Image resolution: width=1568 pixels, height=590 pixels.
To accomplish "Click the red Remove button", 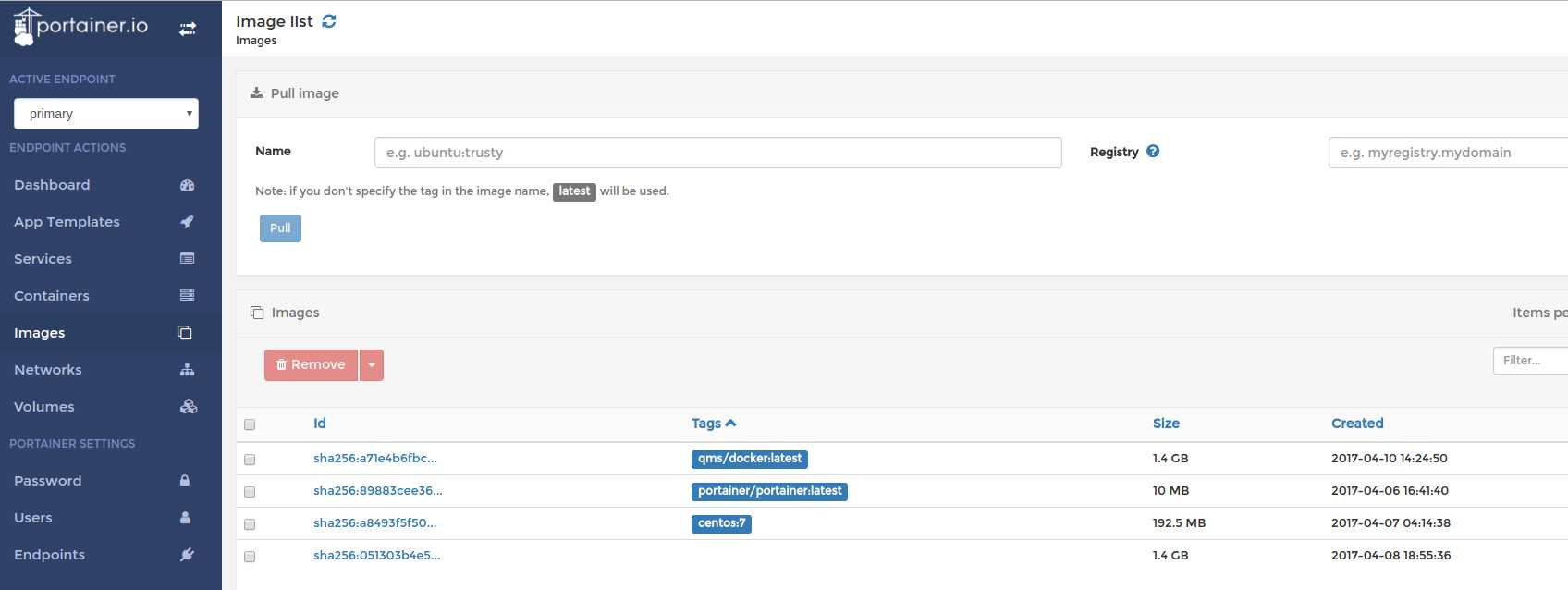I will [311, 365].
